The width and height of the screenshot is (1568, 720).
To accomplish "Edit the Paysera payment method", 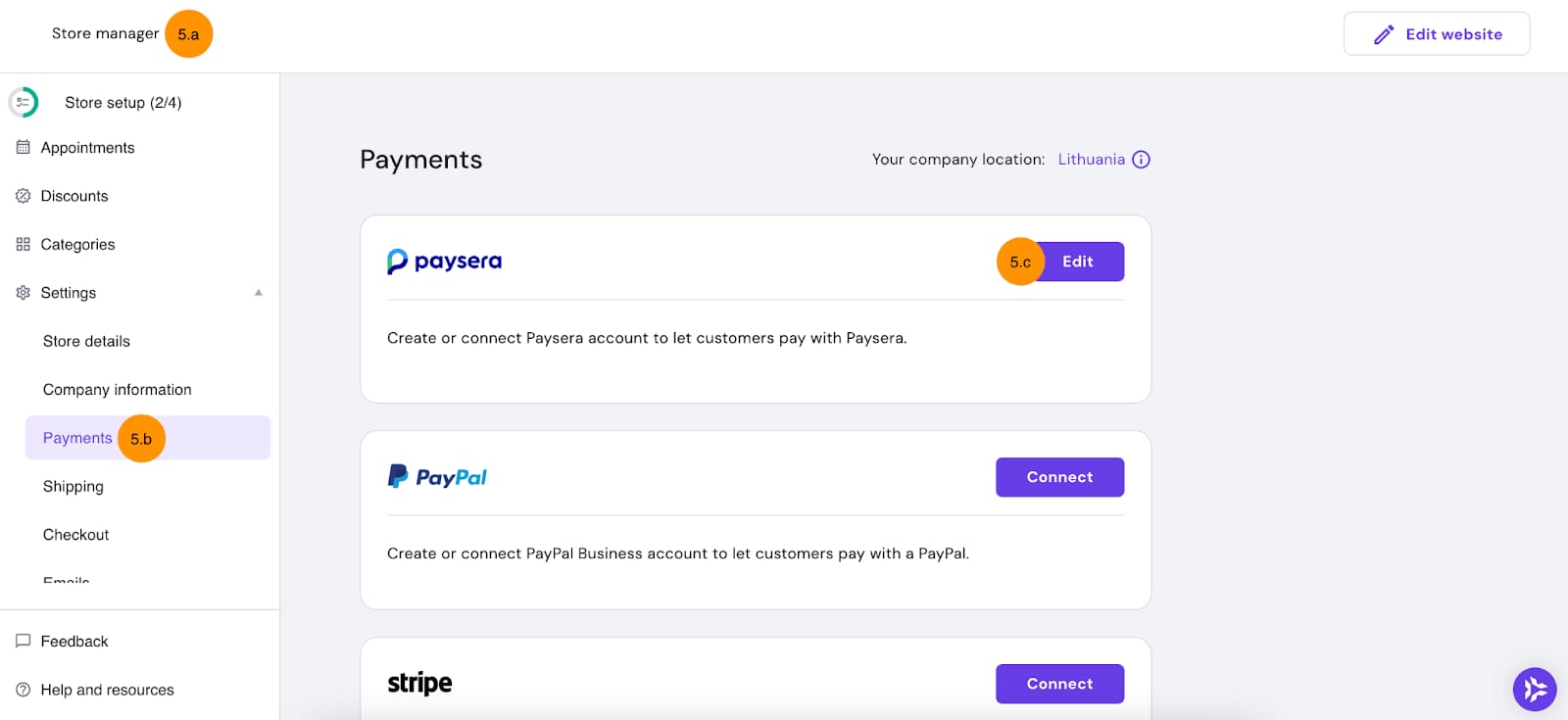I will tap(1077, 262).
